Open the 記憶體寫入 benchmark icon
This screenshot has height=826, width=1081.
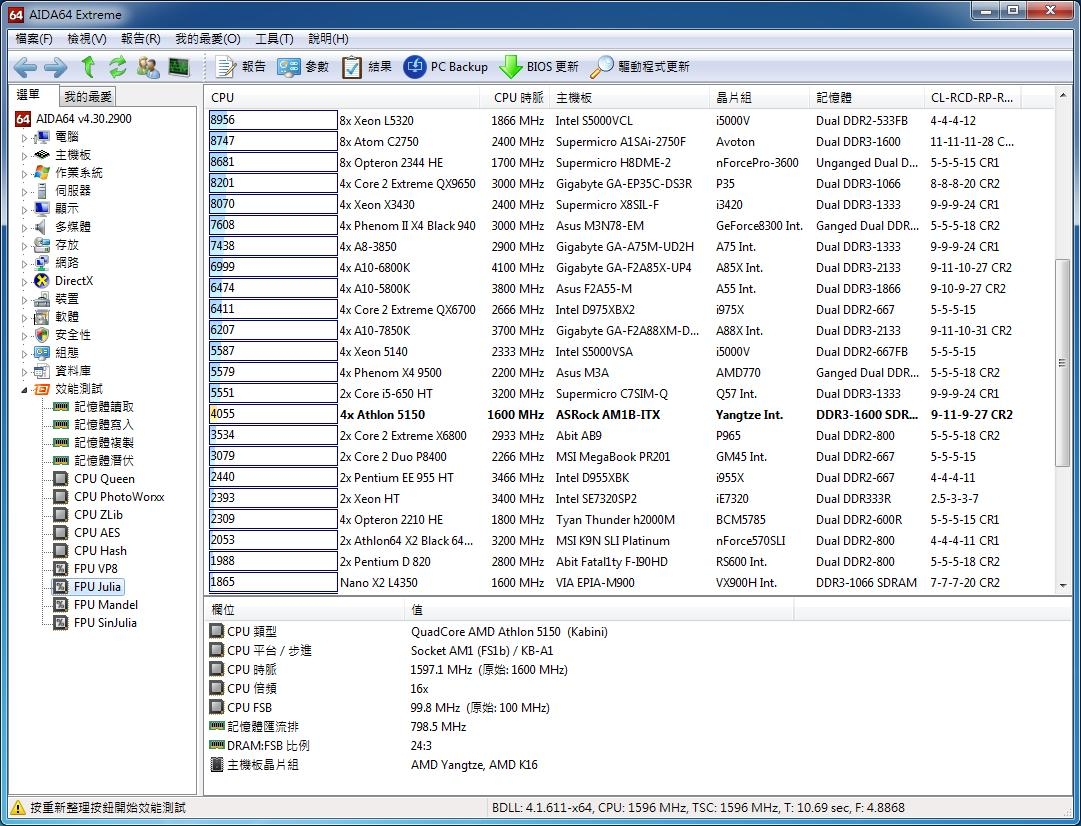(x=61, y=425)
